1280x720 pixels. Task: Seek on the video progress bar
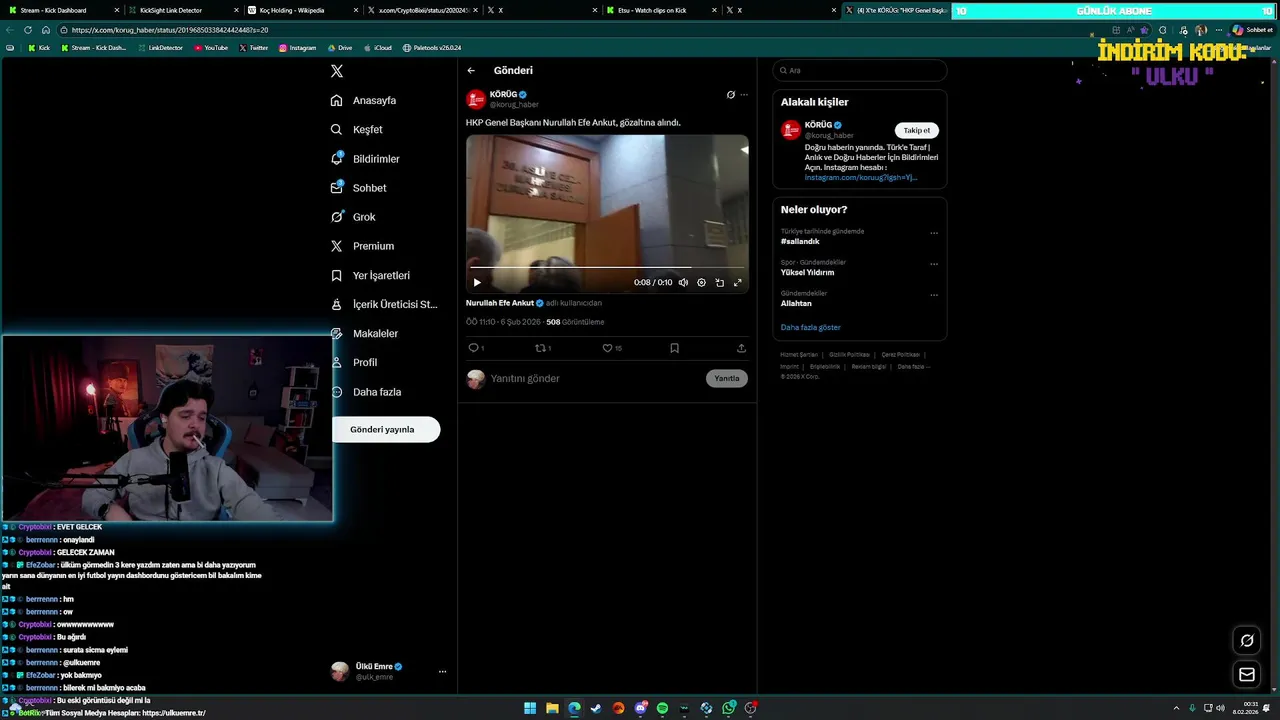(x=607, y=267)
